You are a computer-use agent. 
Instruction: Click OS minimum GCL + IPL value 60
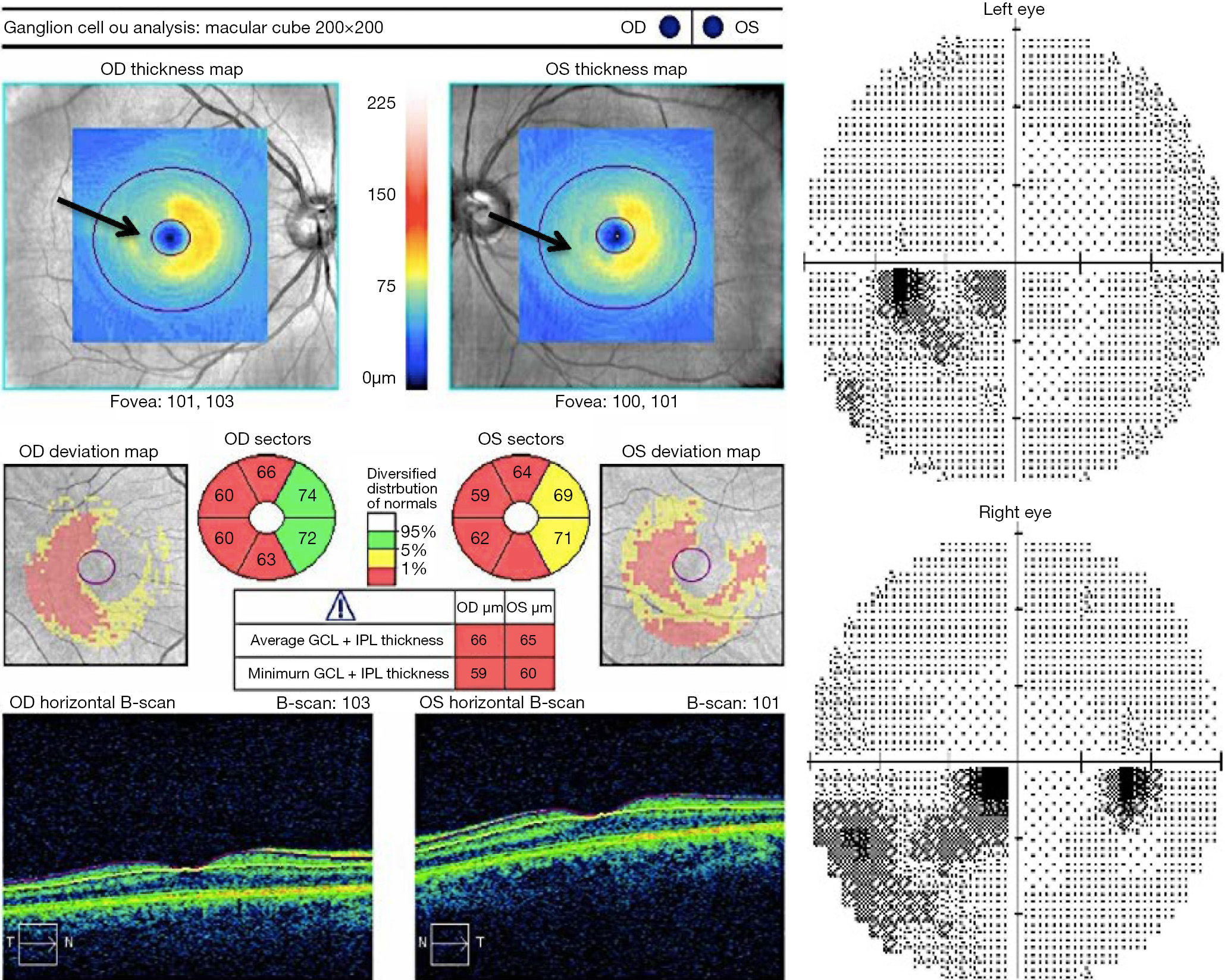pyautogui.click(x=528, y=673)
